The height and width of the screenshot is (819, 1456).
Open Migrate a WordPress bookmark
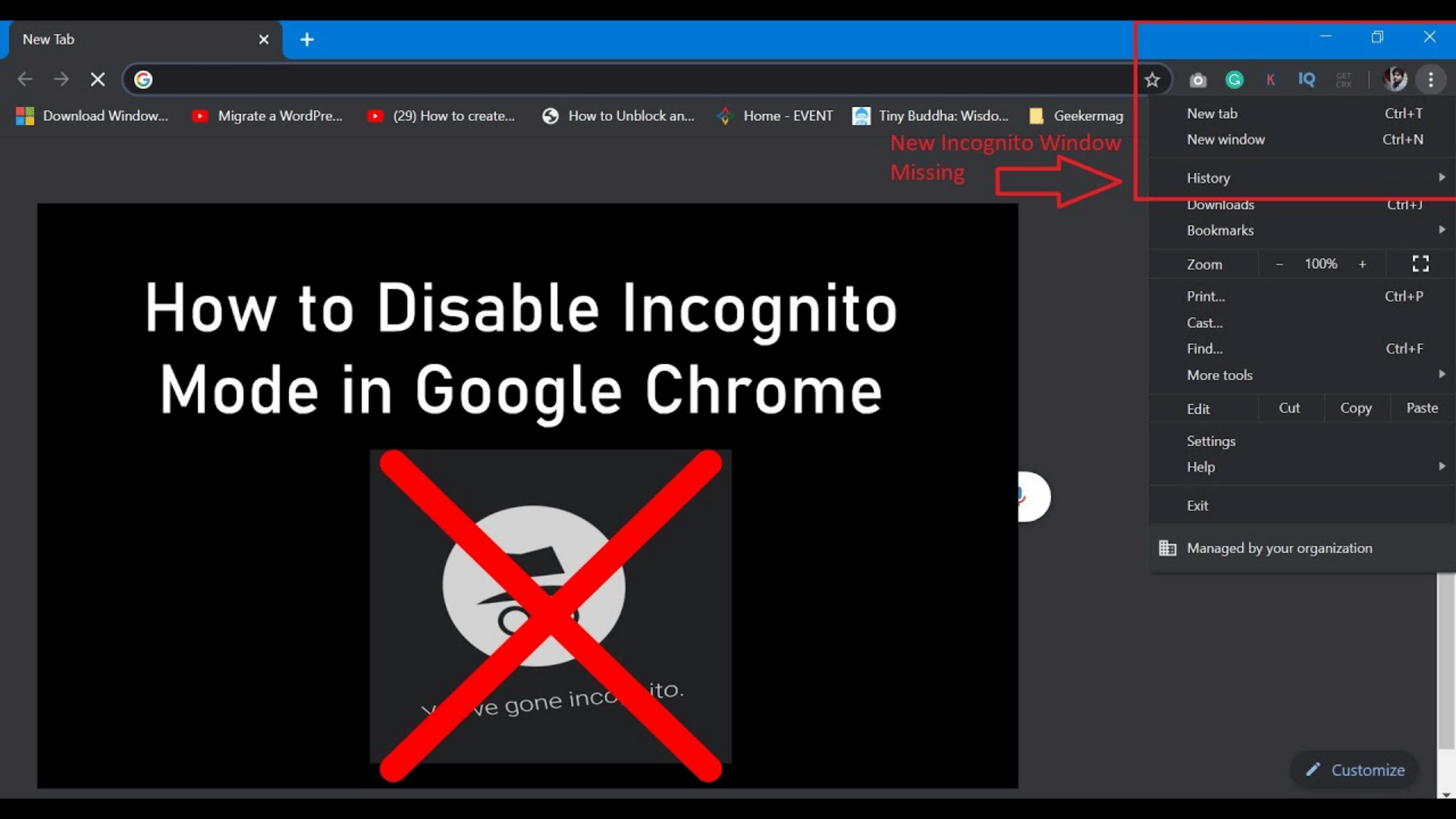tap(267, 116)
